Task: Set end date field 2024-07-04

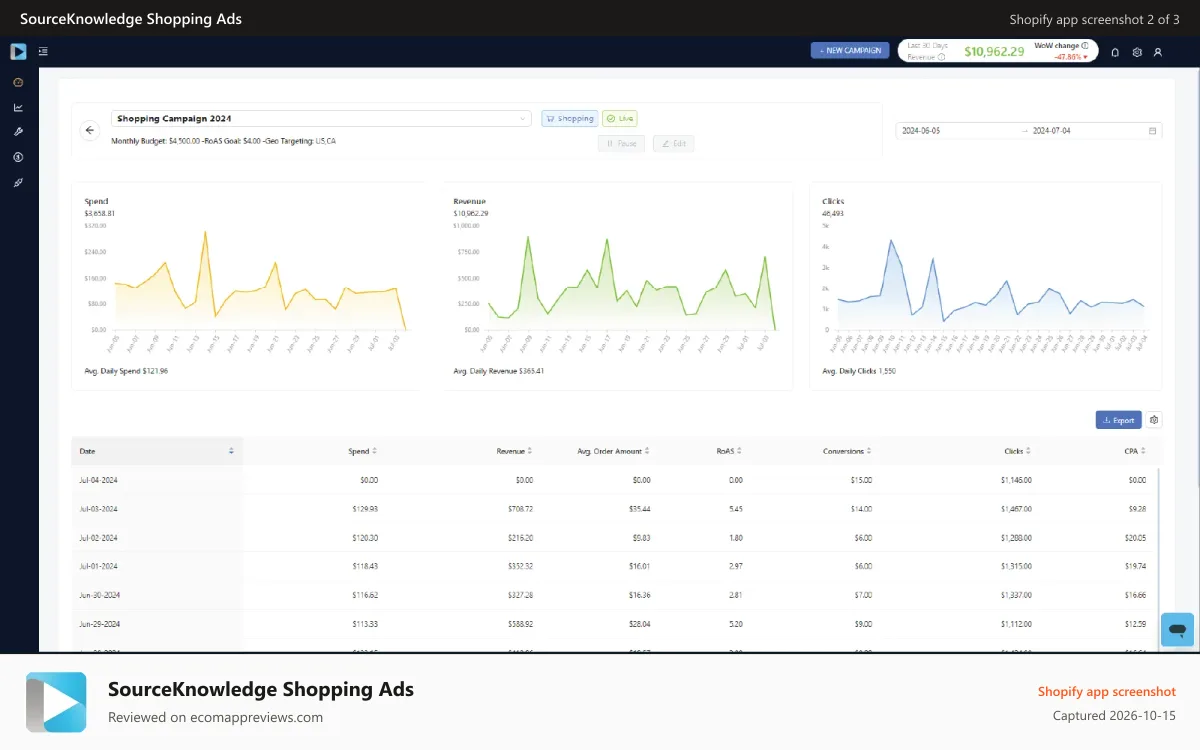Action: click(1086, 131)
